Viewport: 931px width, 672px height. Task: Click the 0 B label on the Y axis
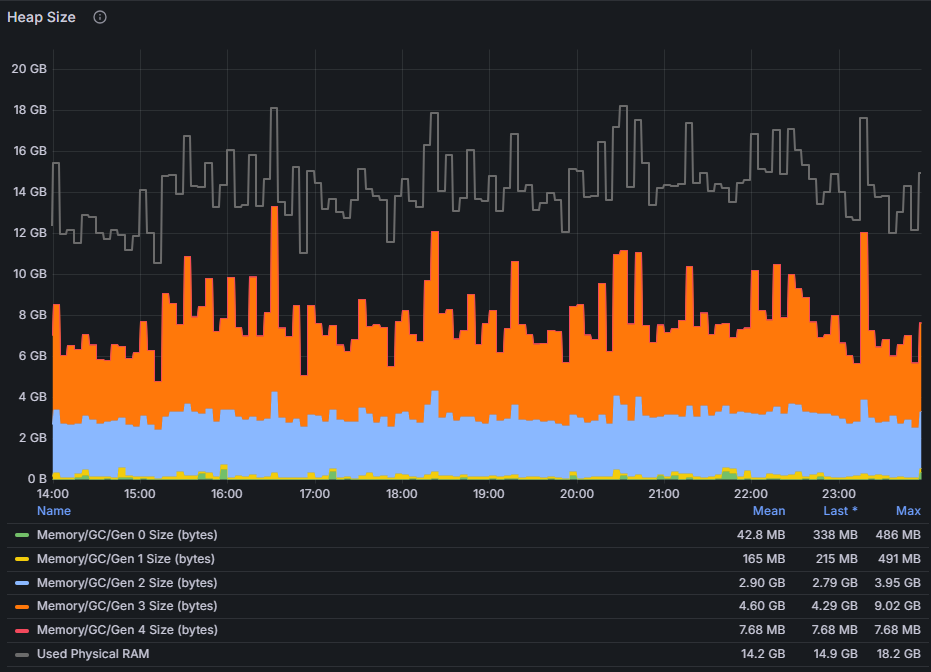point(37,478)
